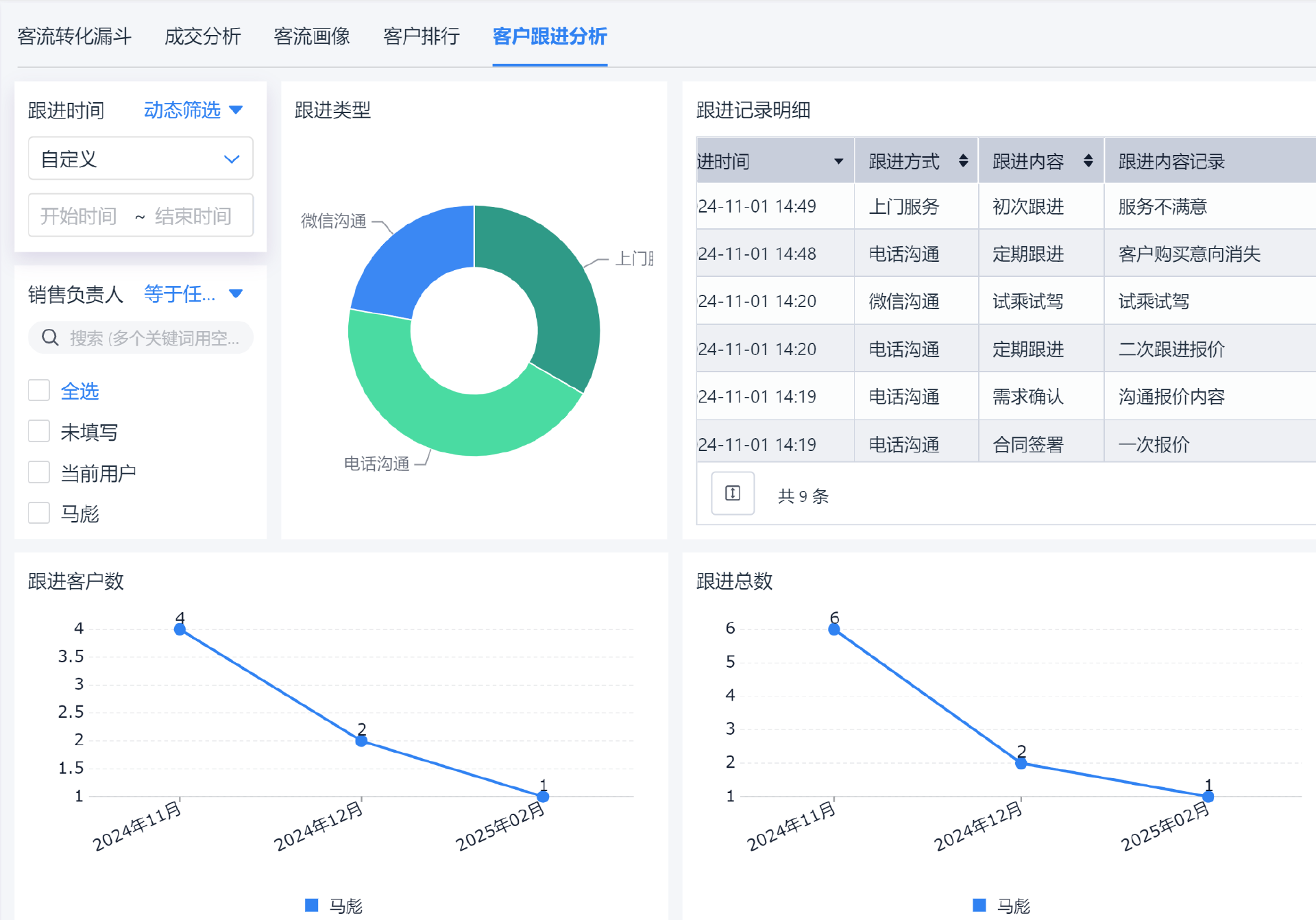
Task: Enable the 马彪 checkbox filter
Action: pos(39,513)
